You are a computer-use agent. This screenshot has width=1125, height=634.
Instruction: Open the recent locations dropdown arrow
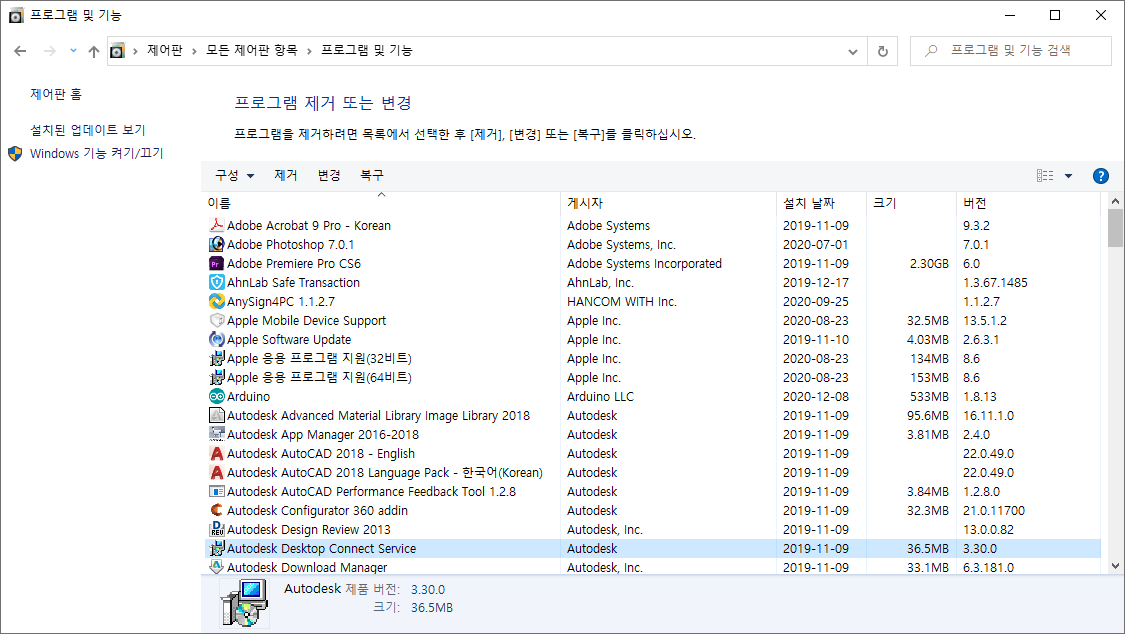[73, 51]
